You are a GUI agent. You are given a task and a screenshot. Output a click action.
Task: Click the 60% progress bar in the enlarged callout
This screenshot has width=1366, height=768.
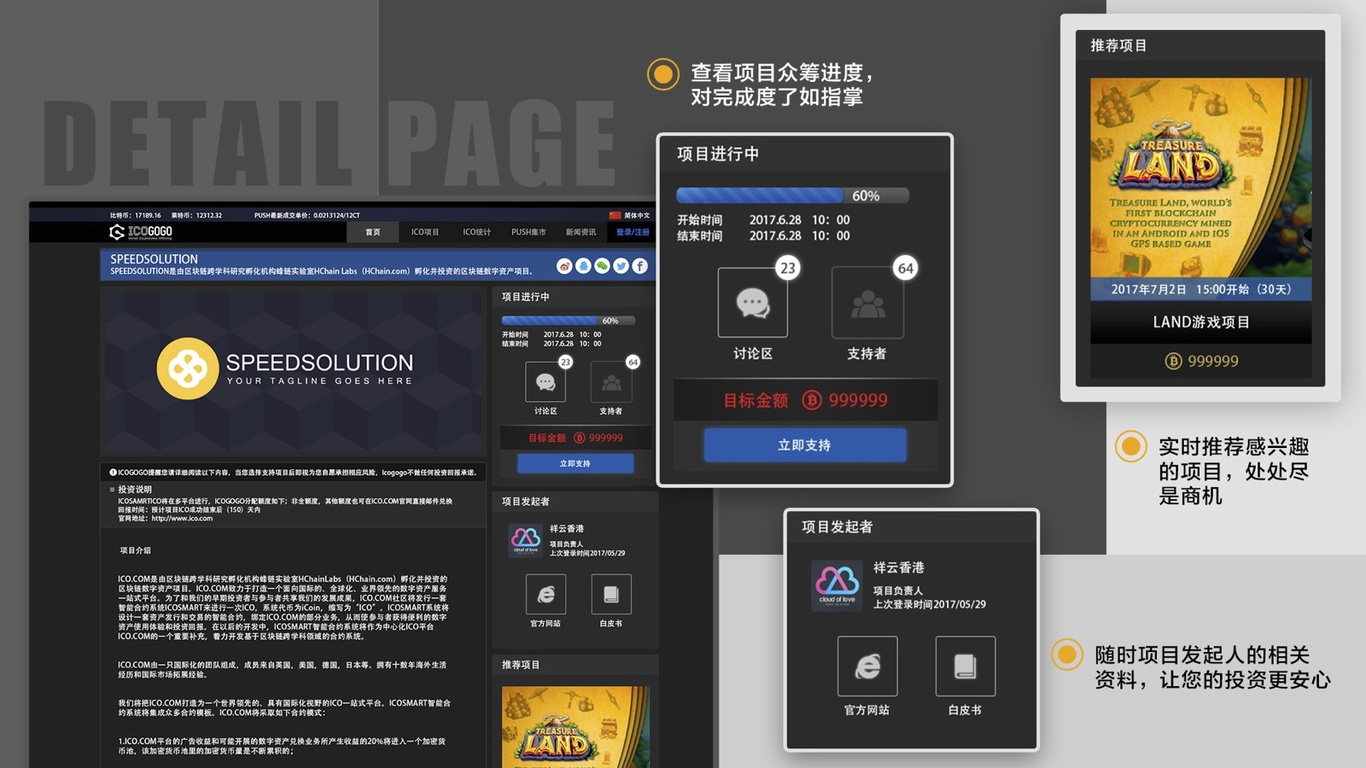(793, 196)
